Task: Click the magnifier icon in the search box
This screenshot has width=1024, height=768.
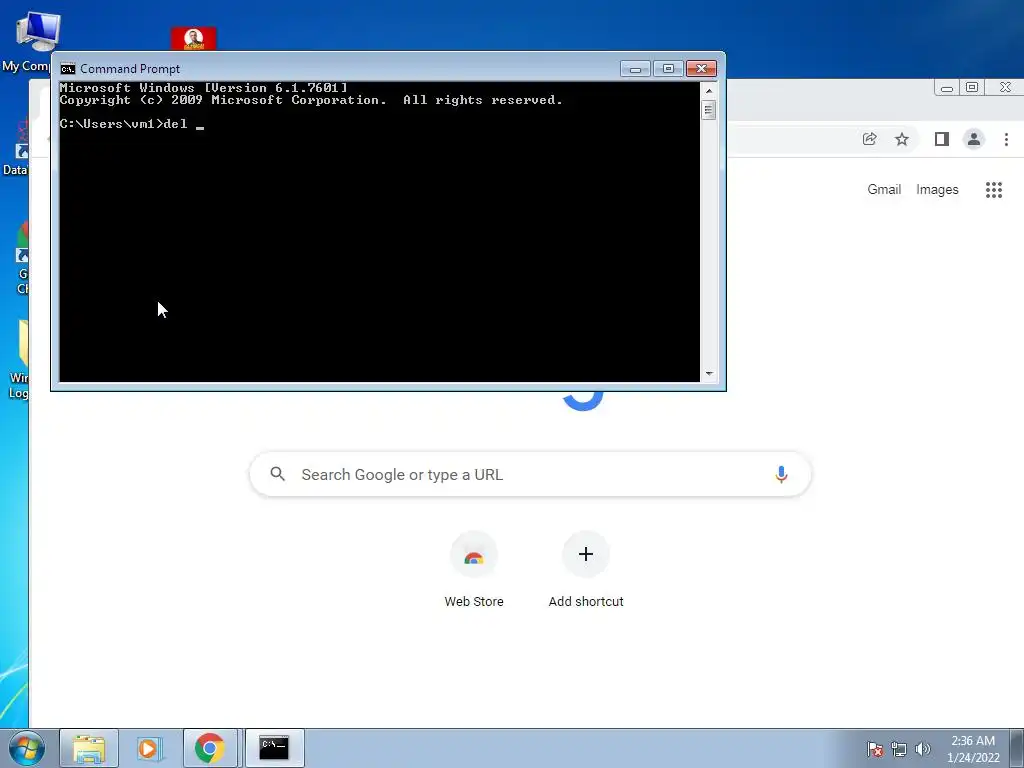Action: [278, 474]
